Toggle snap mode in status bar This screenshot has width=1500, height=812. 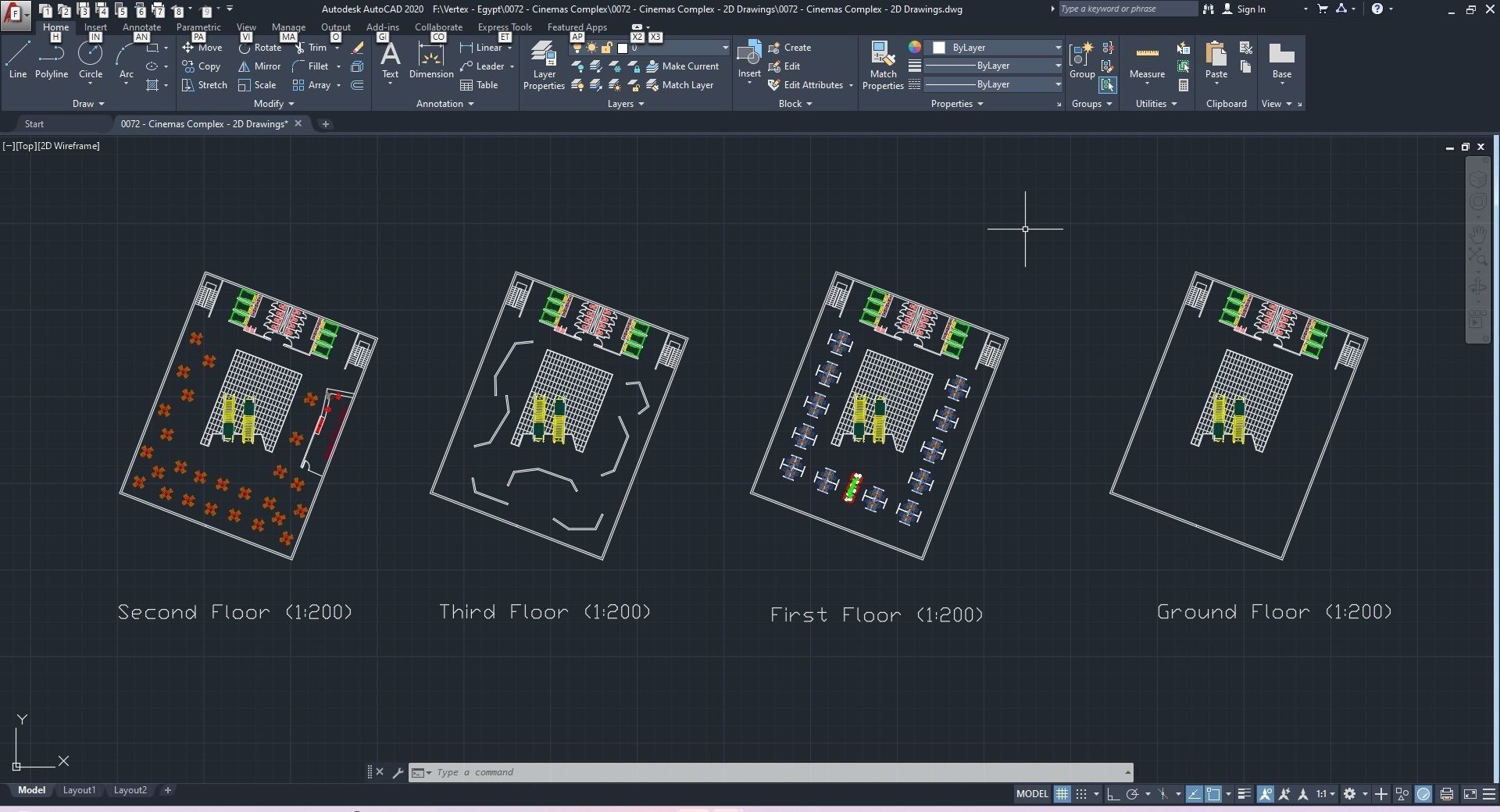click(1081, 794)
